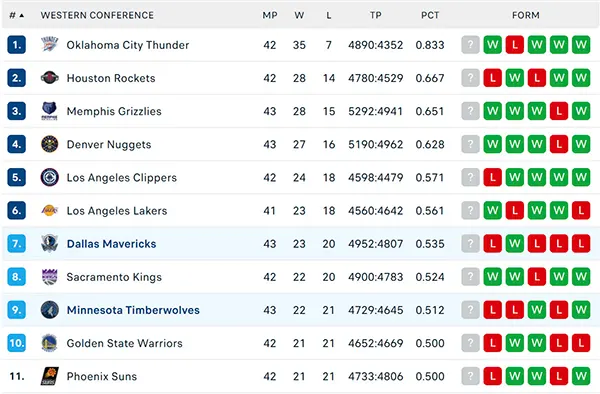Click Lakers' most recent L form badge
The height and width of the screenshot is (394, 600).
click(581, 210)
